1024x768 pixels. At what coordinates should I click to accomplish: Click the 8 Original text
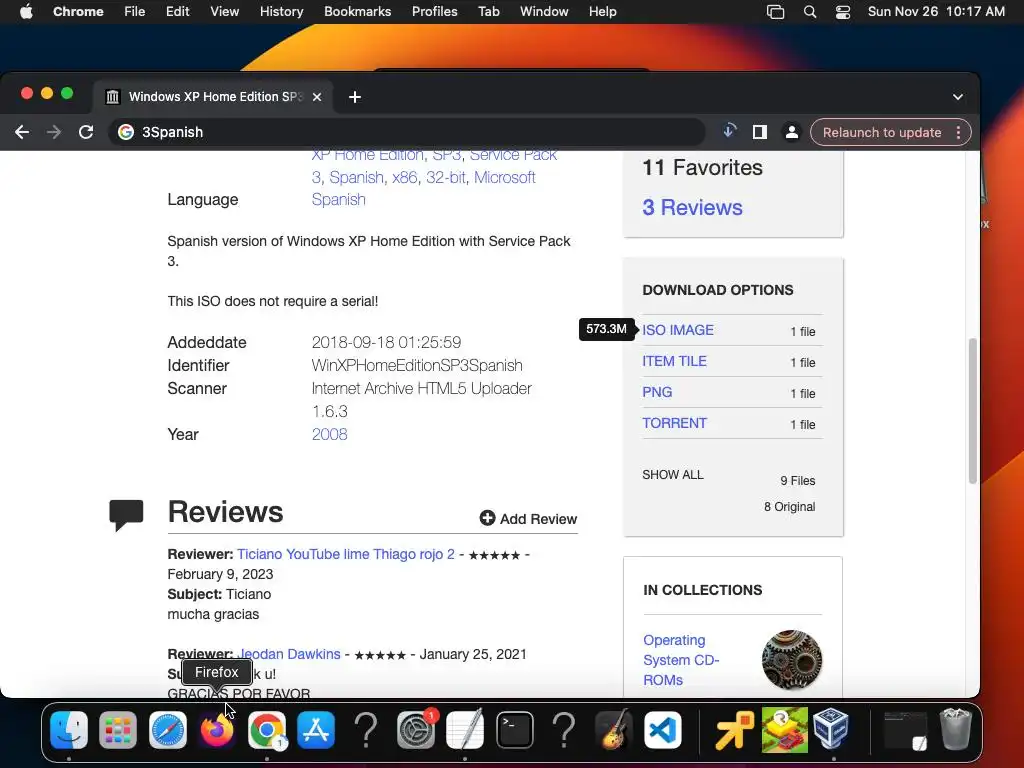pos(790,507)
